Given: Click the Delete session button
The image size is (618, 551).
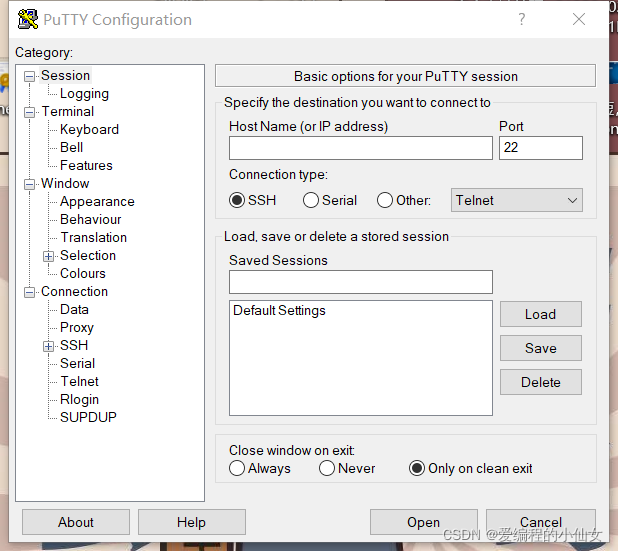Looking at the screenshot, I should click(x=540, y=382).
